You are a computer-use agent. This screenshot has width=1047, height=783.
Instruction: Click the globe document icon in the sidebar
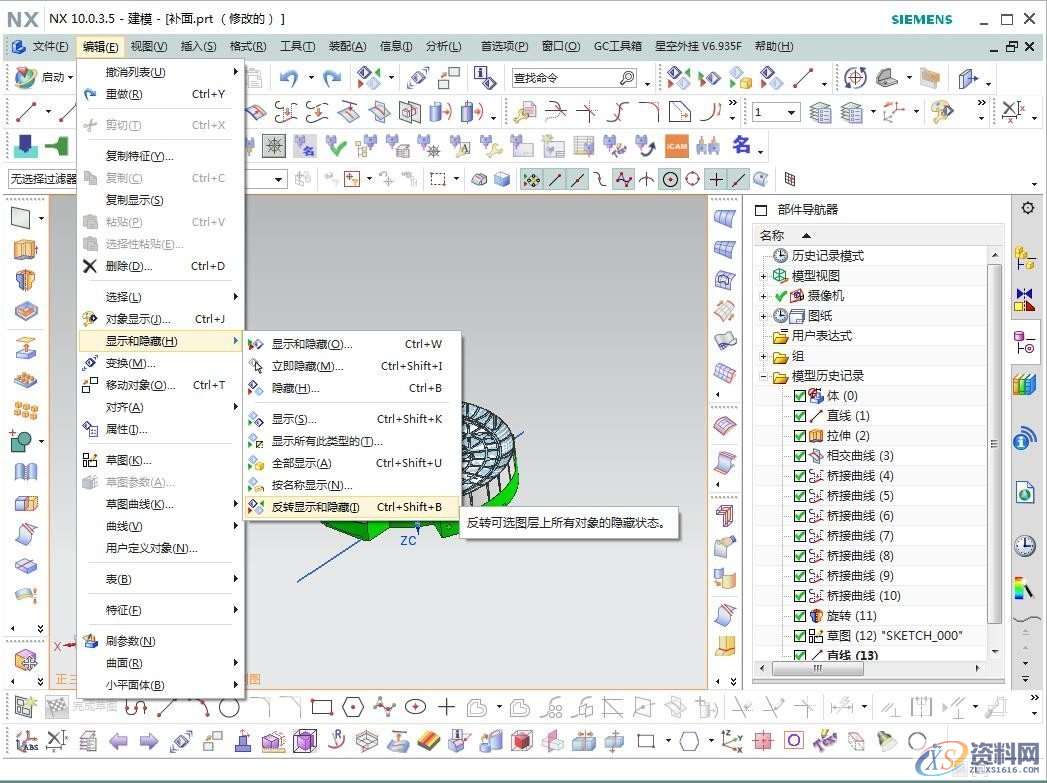(1027, 493)
